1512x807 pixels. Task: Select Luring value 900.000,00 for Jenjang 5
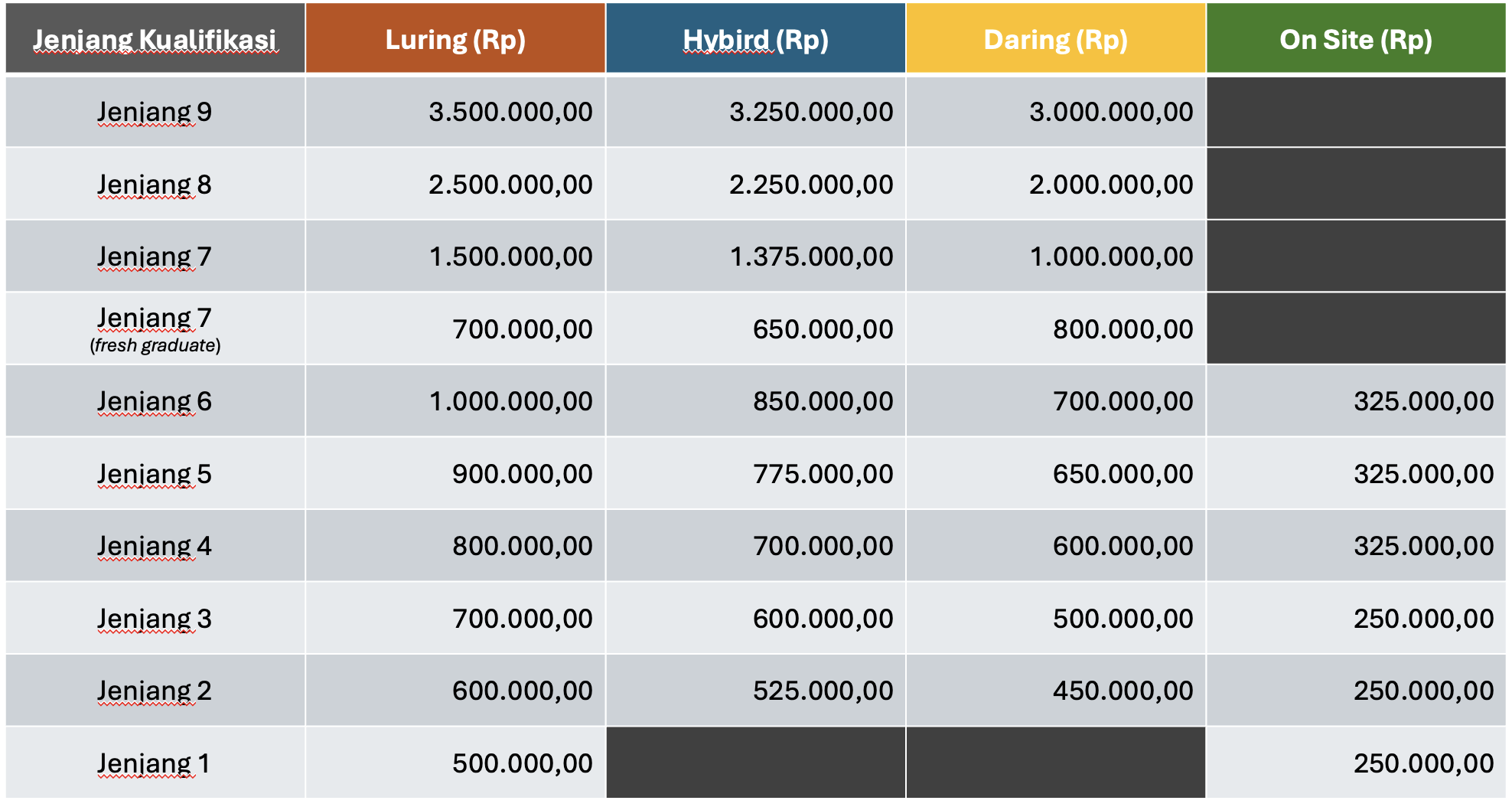(x=522, y=474)
